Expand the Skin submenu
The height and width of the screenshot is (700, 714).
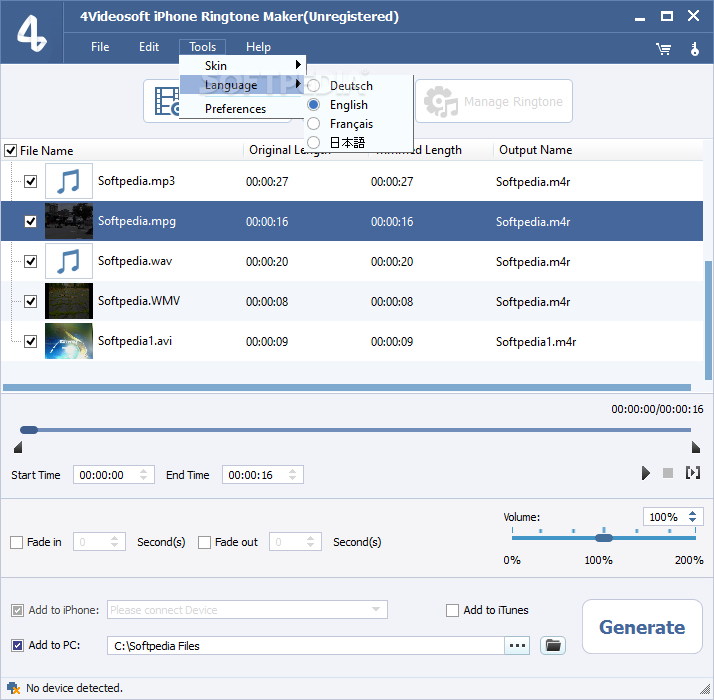click(243, 66)
